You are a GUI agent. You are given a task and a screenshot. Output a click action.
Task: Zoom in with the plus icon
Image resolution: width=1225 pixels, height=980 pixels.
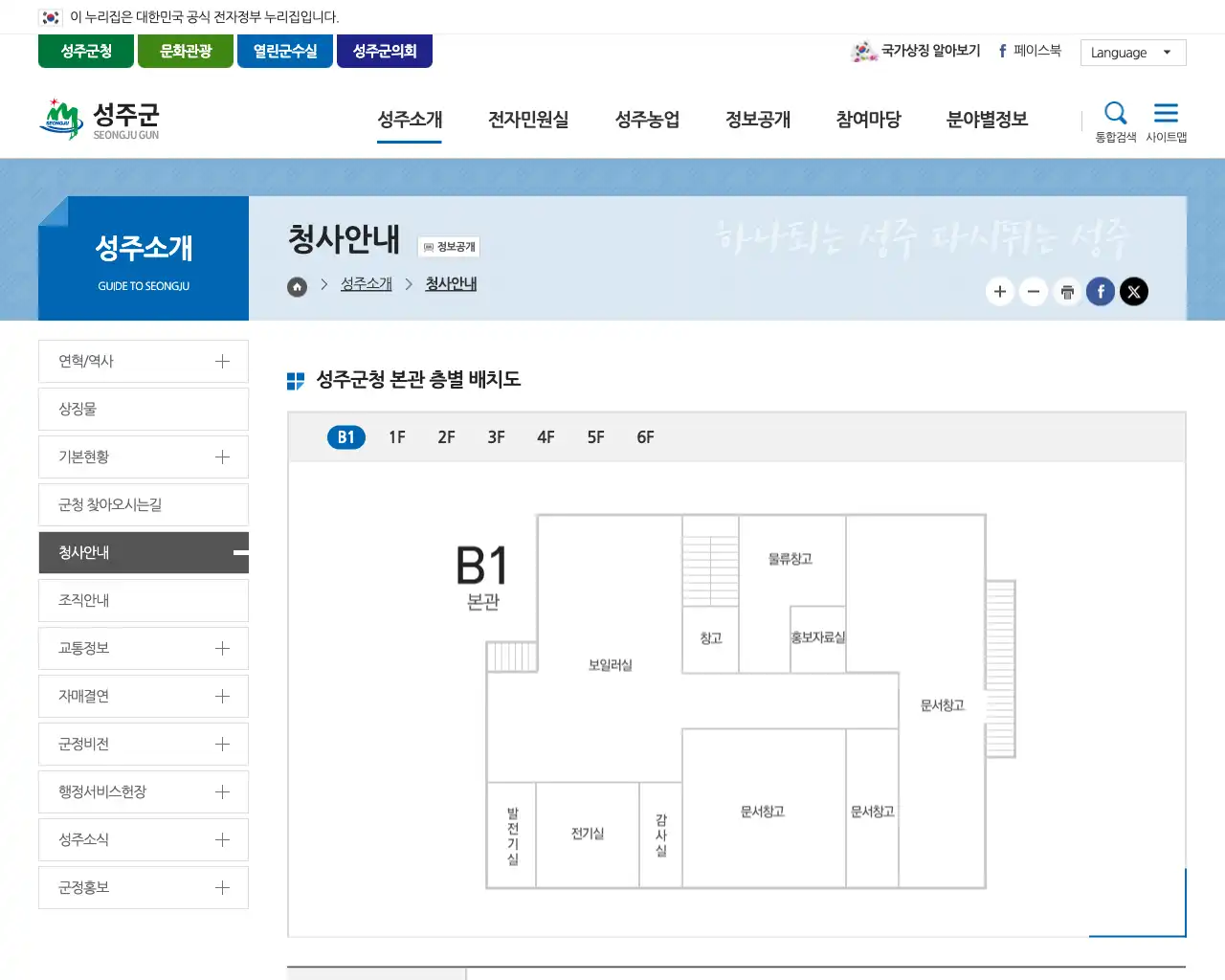(x=1000, y=292)
